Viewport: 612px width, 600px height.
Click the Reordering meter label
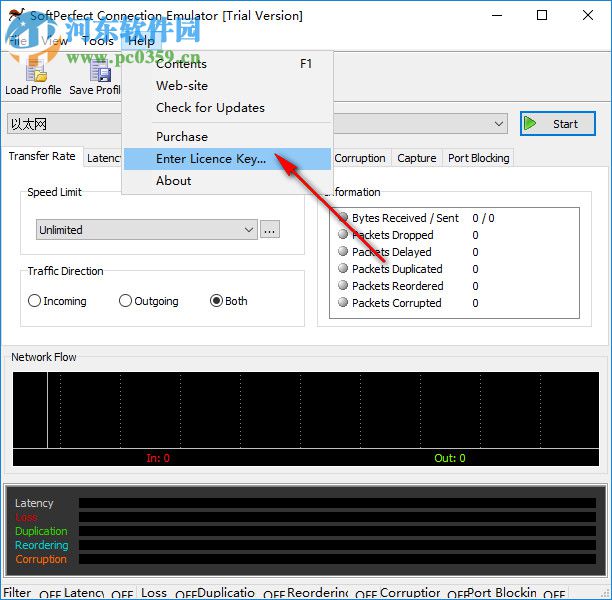42,545
